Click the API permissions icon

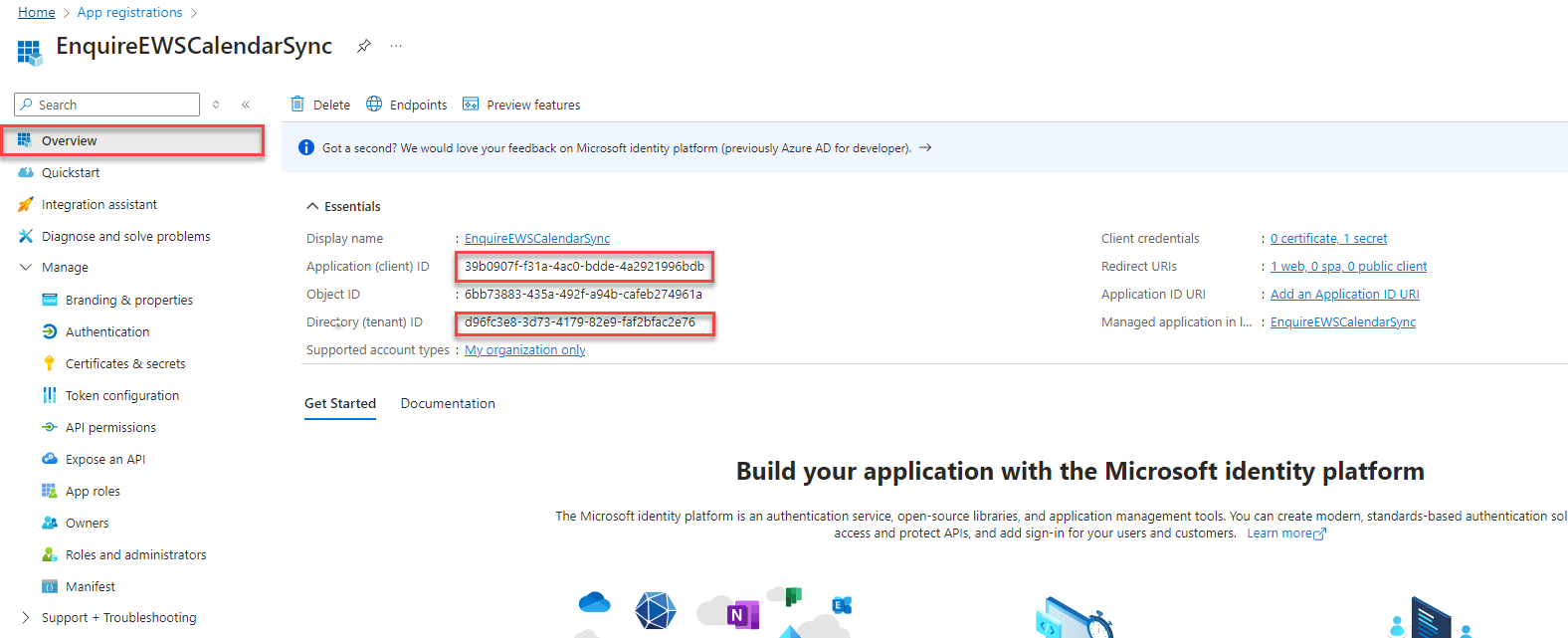tap(50, 427)
